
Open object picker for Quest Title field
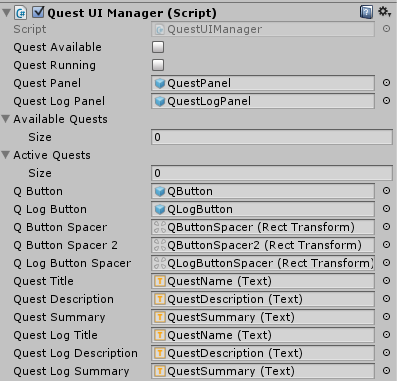click(x=386, y=281)
